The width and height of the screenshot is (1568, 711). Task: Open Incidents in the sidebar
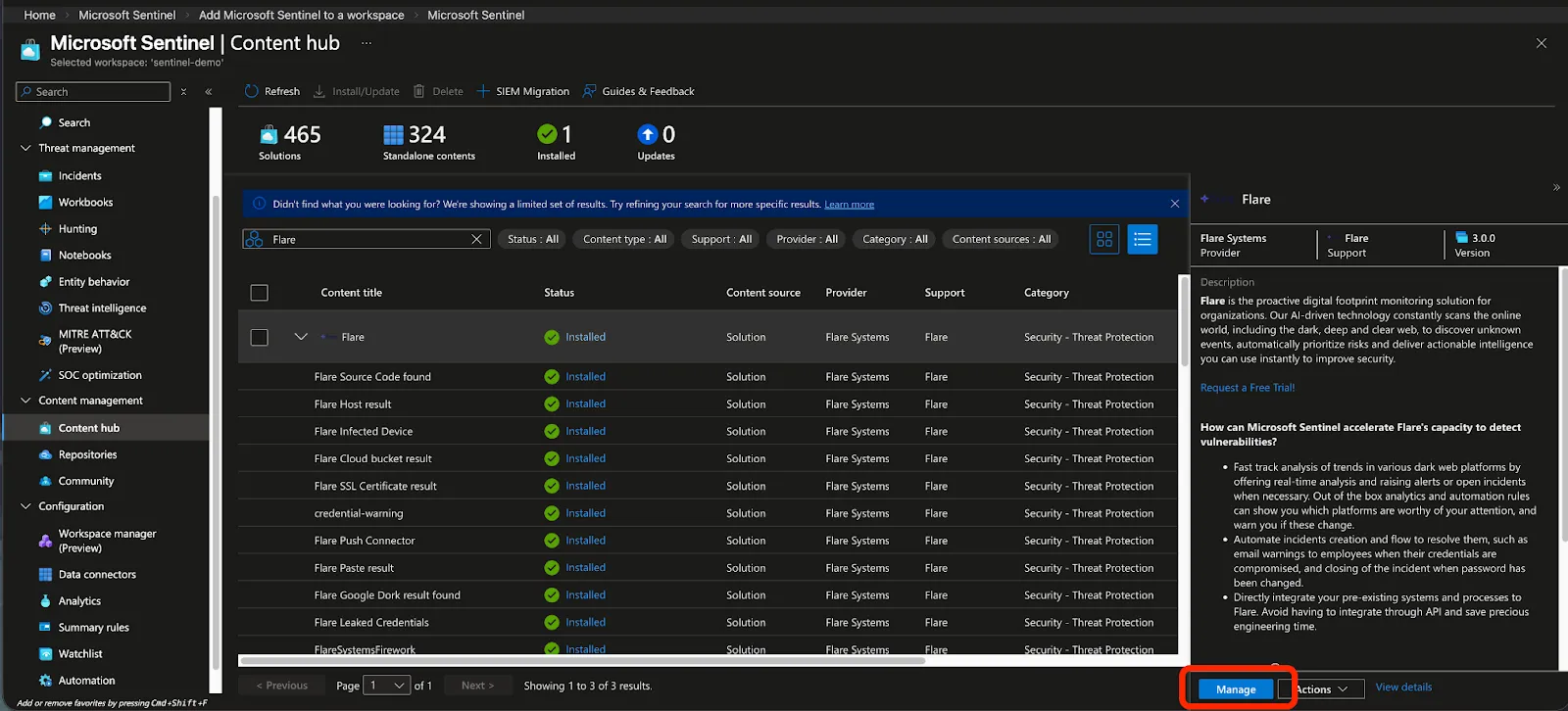[79, 176]
